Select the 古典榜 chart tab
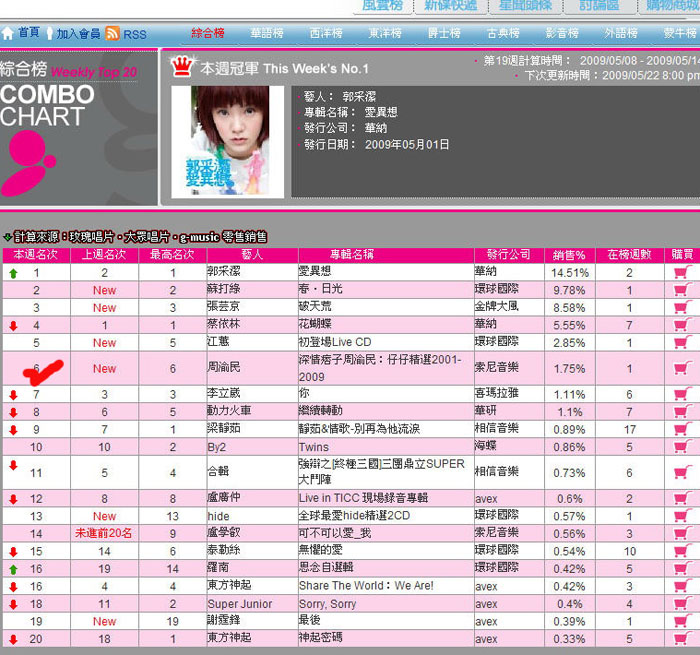700x655 pixels. tap(503, 33)
